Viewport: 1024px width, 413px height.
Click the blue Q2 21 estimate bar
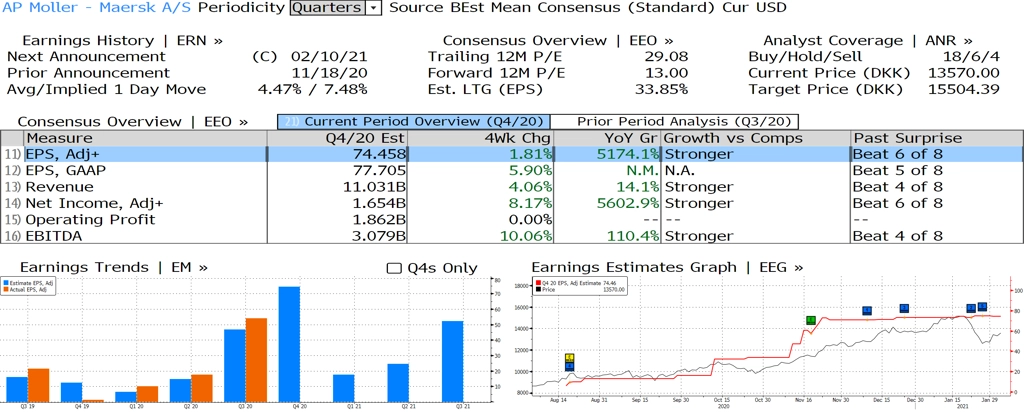coord(398,383)
